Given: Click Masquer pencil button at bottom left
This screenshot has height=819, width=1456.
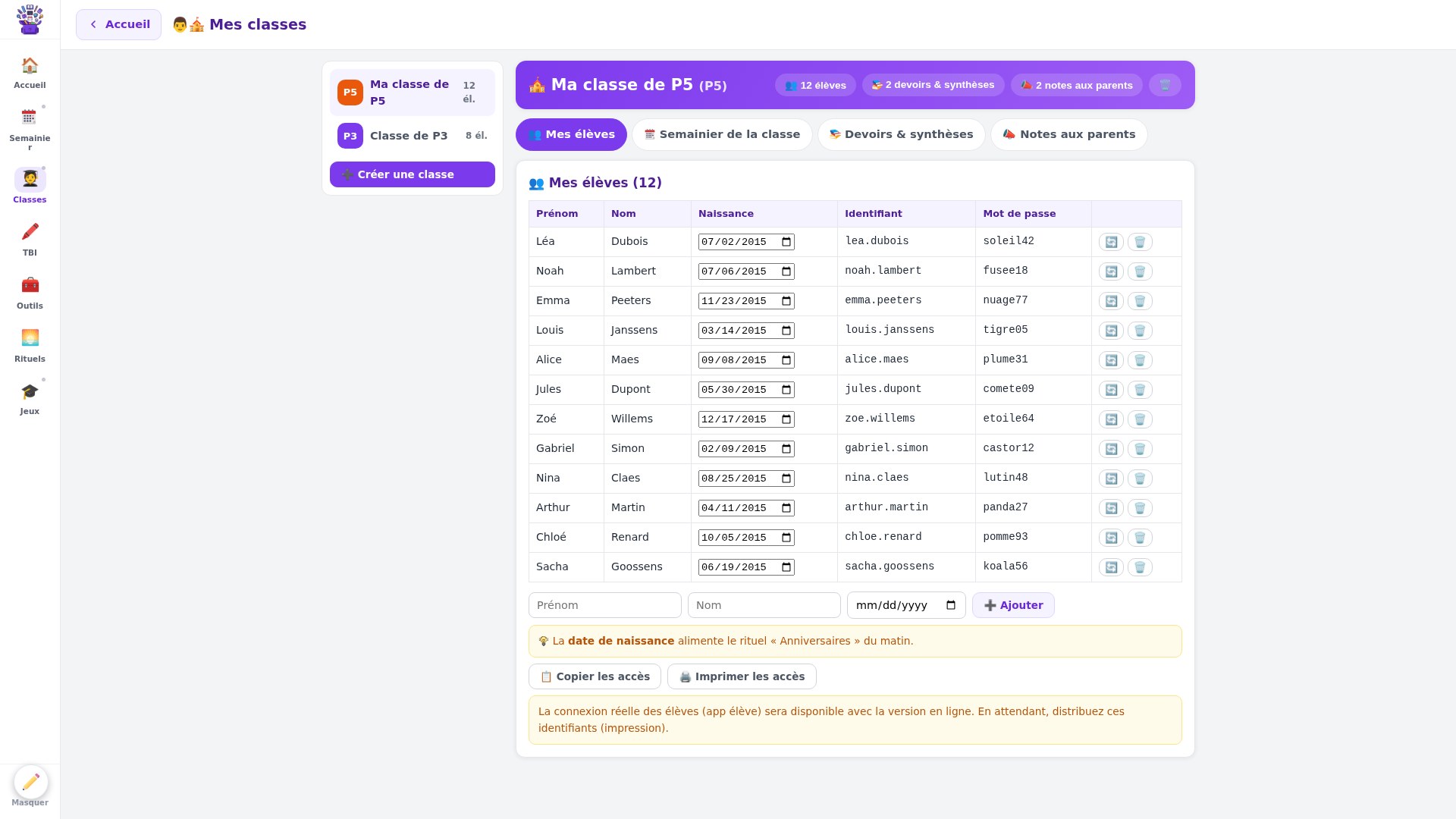Looking at the screenshot, I should [30, 783].
